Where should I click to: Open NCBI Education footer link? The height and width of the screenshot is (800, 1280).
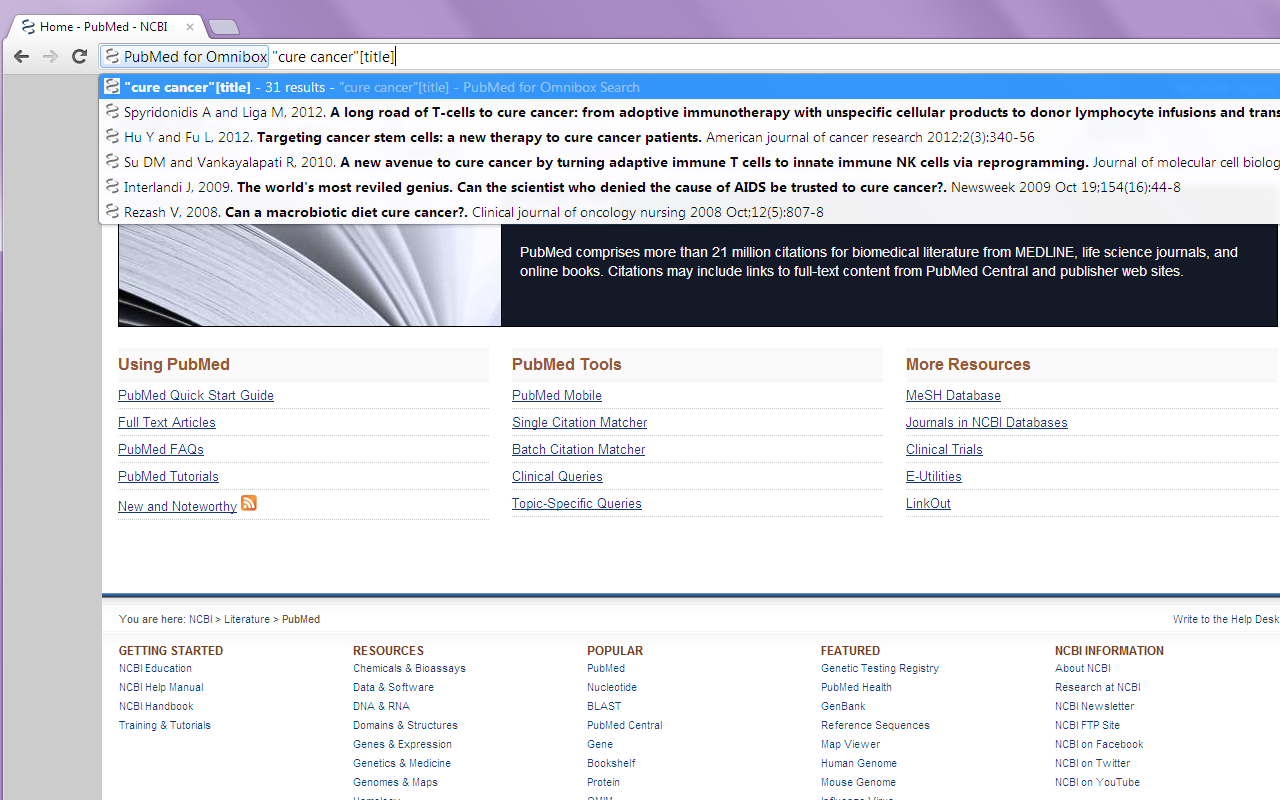(x=155, y=668)
